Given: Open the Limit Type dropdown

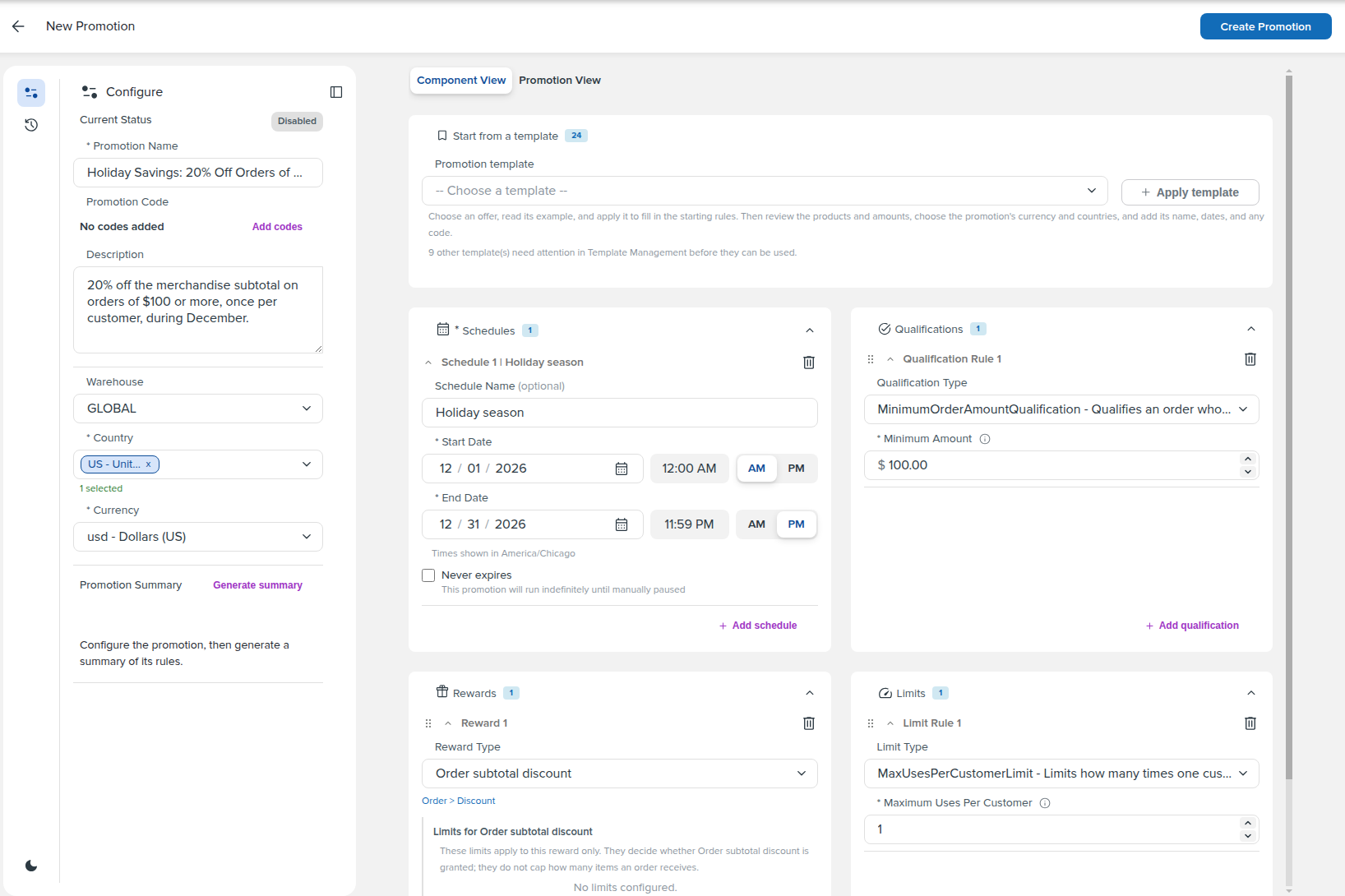Looking at the screenshot, I should [1061, 774].
